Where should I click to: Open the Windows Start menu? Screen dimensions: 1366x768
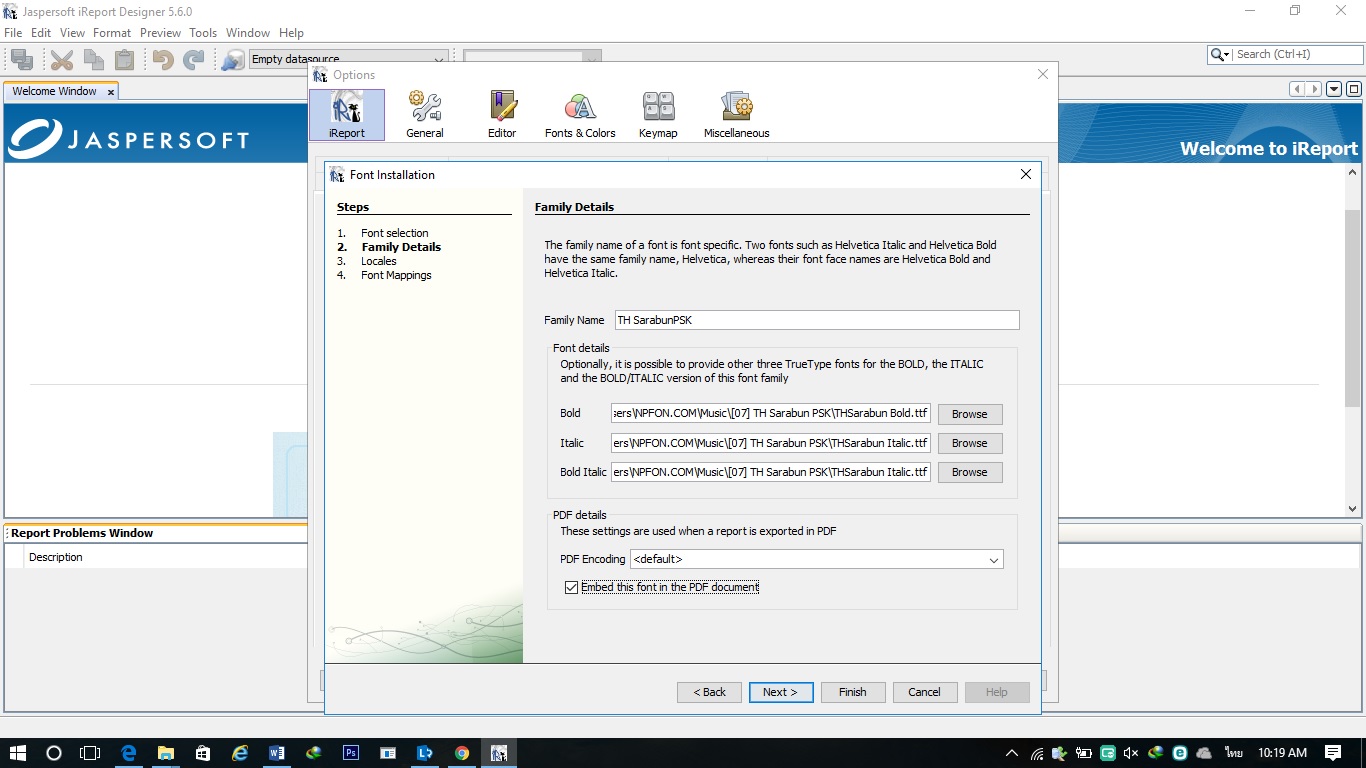18,753
